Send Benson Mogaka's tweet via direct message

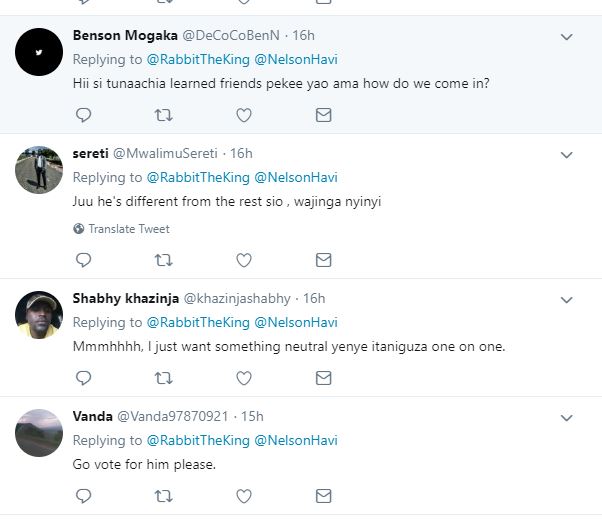point(324,115)
